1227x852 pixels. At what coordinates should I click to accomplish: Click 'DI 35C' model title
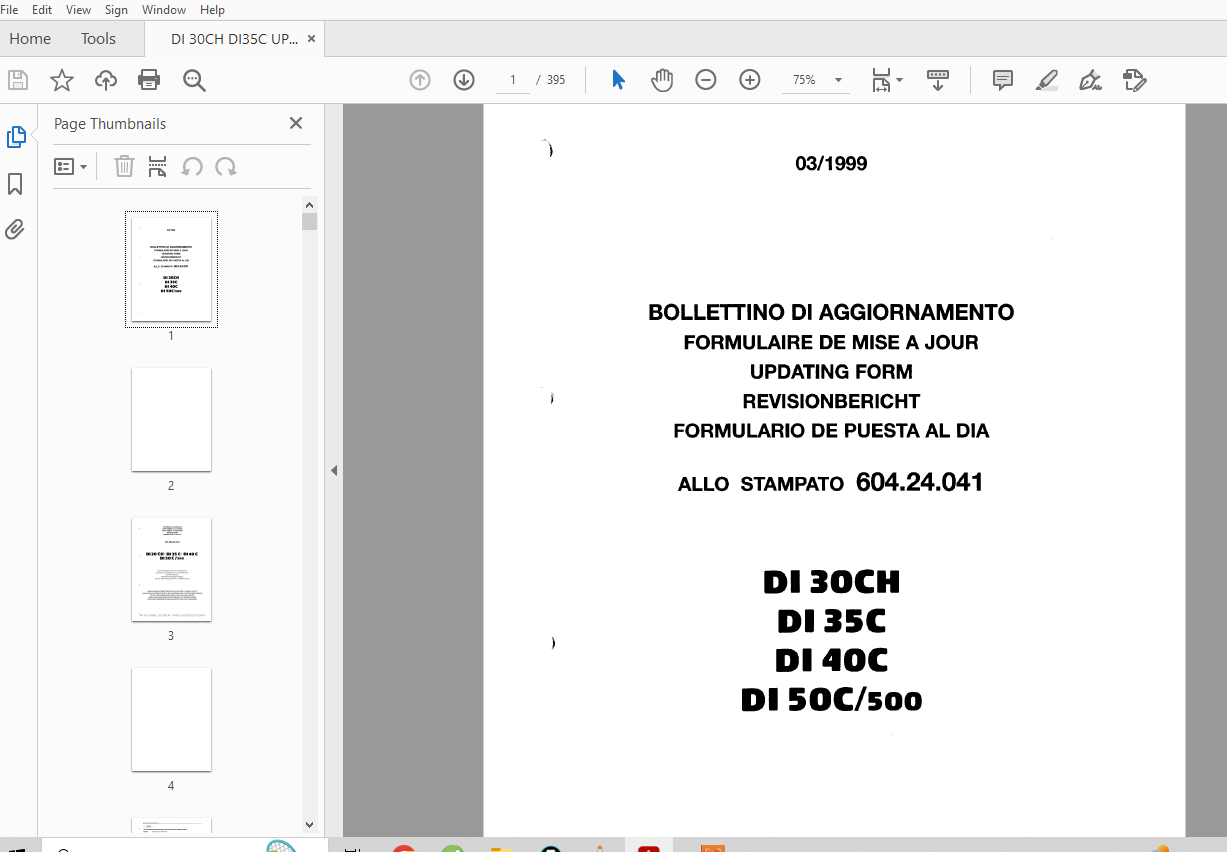(x=831, y=622)
